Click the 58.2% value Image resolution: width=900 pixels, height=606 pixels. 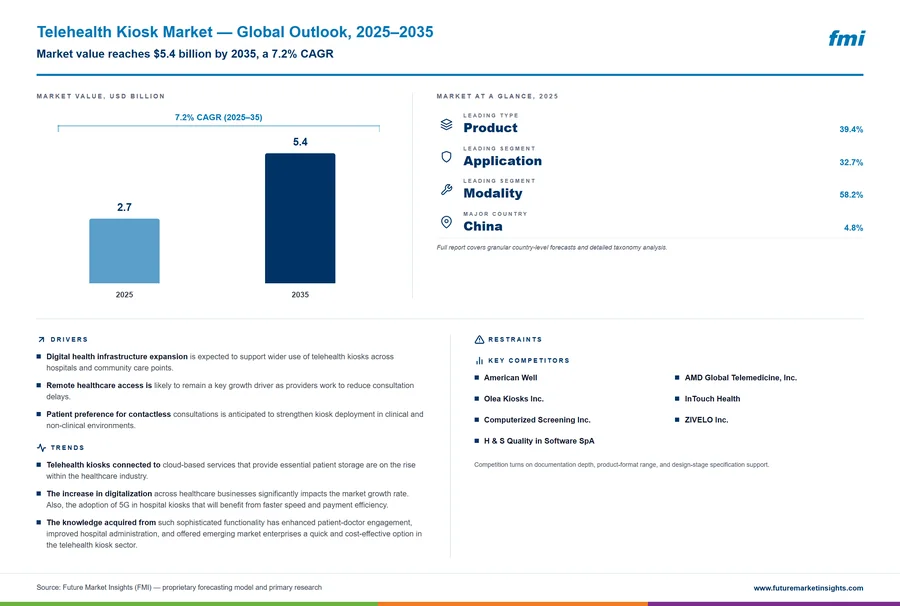click(x=851, y=195)
